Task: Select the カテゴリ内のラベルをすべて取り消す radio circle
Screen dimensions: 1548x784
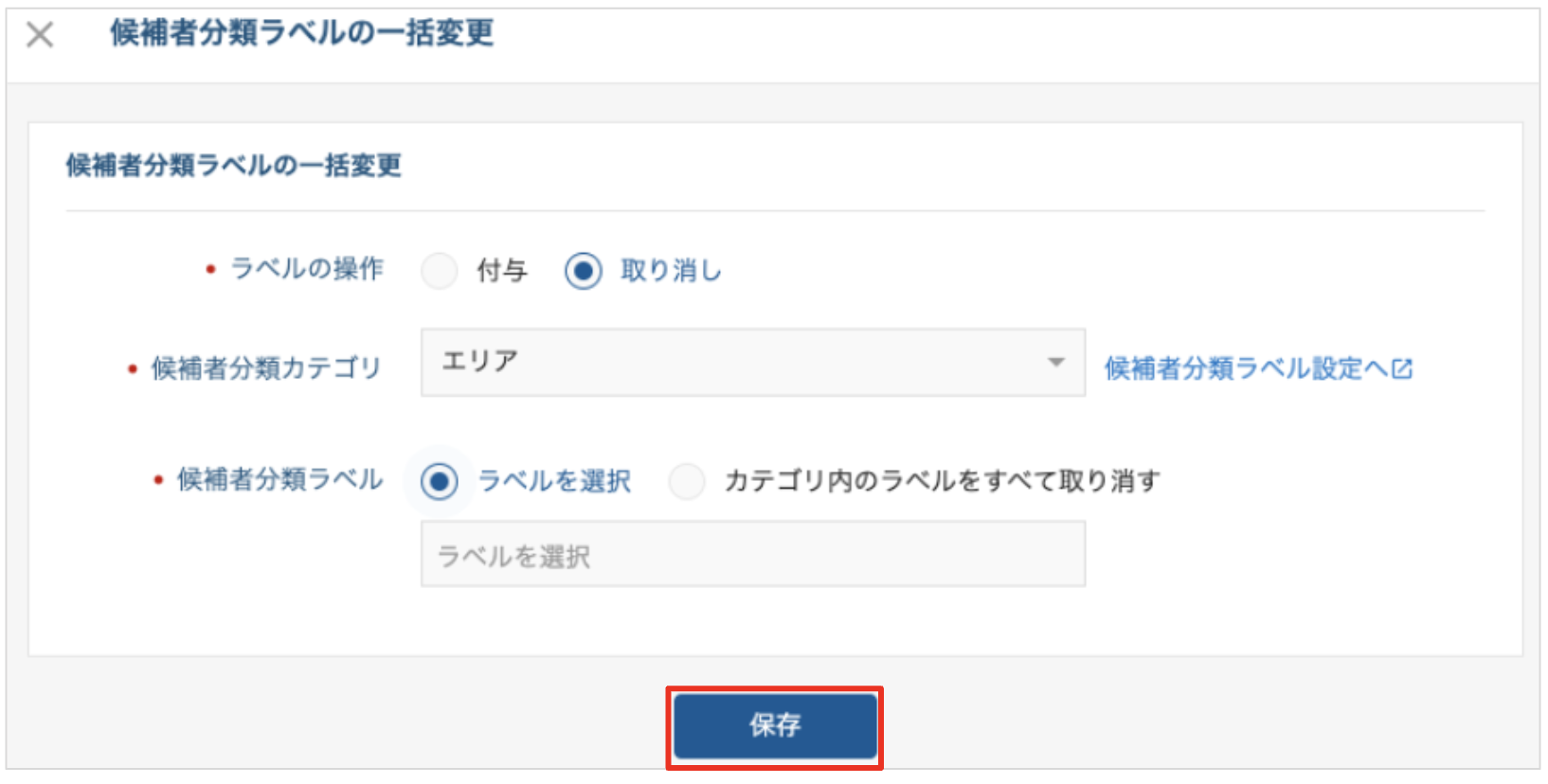Action: (687, 481)
